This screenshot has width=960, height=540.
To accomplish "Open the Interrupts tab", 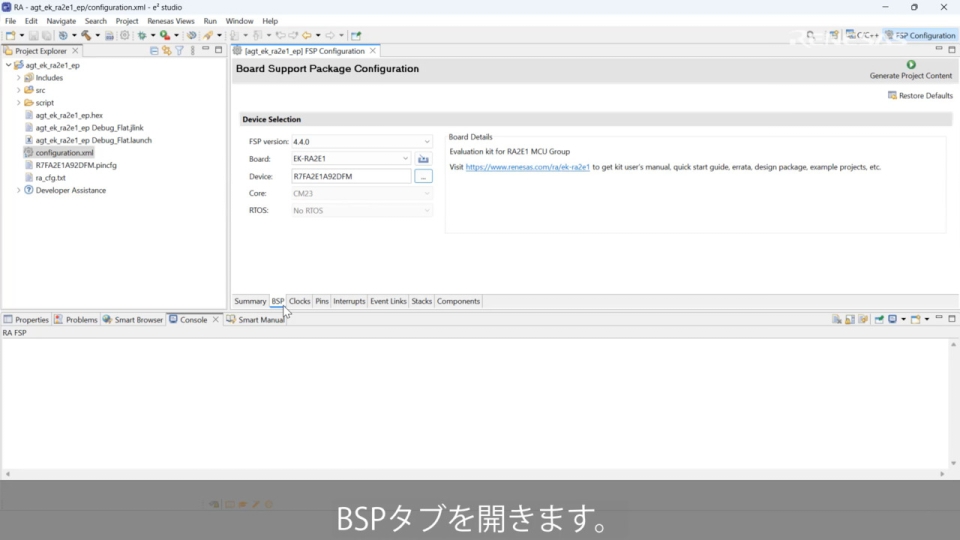I will (x=349, y=301).
